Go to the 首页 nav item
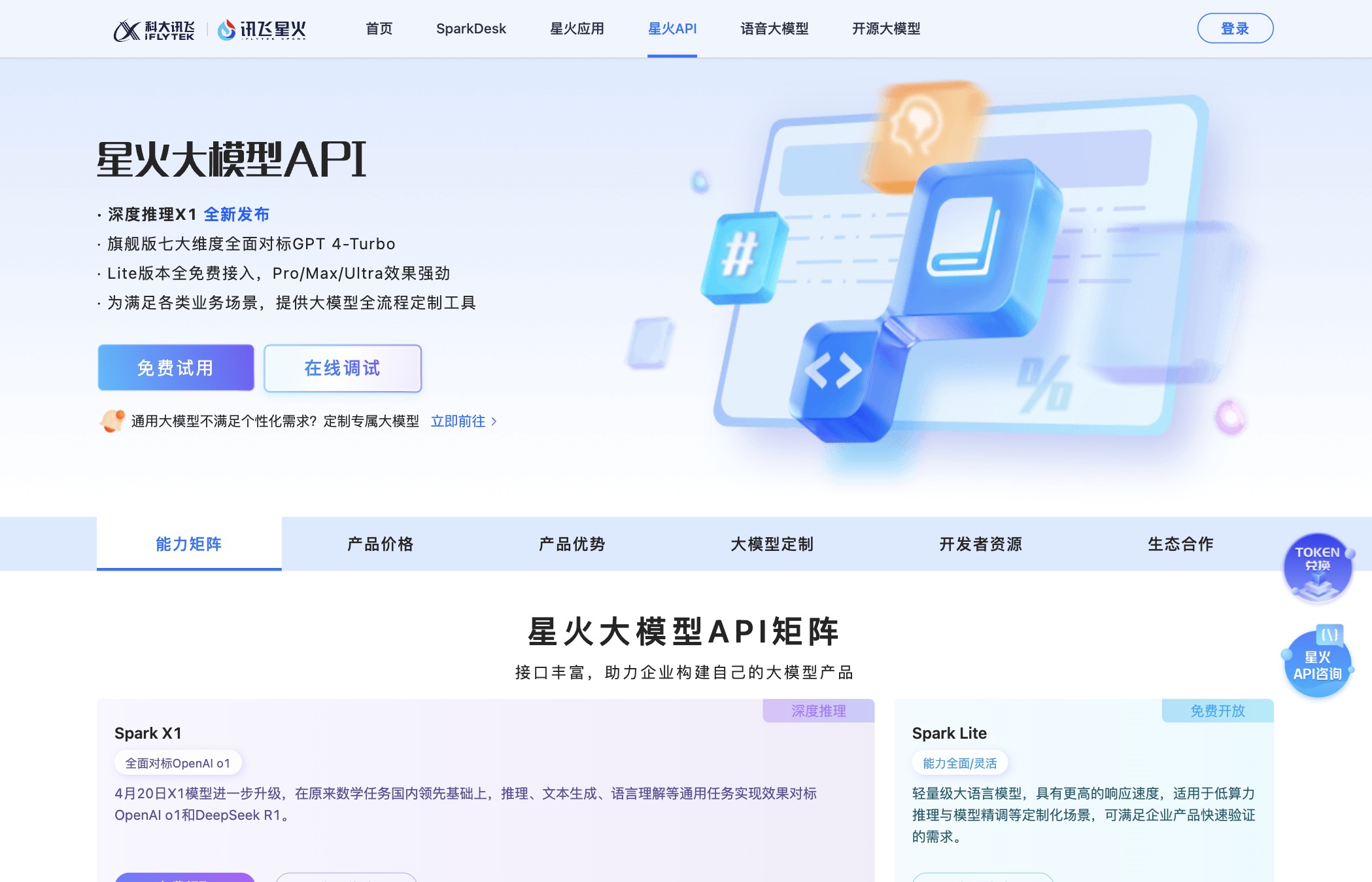 click(379, 29)
